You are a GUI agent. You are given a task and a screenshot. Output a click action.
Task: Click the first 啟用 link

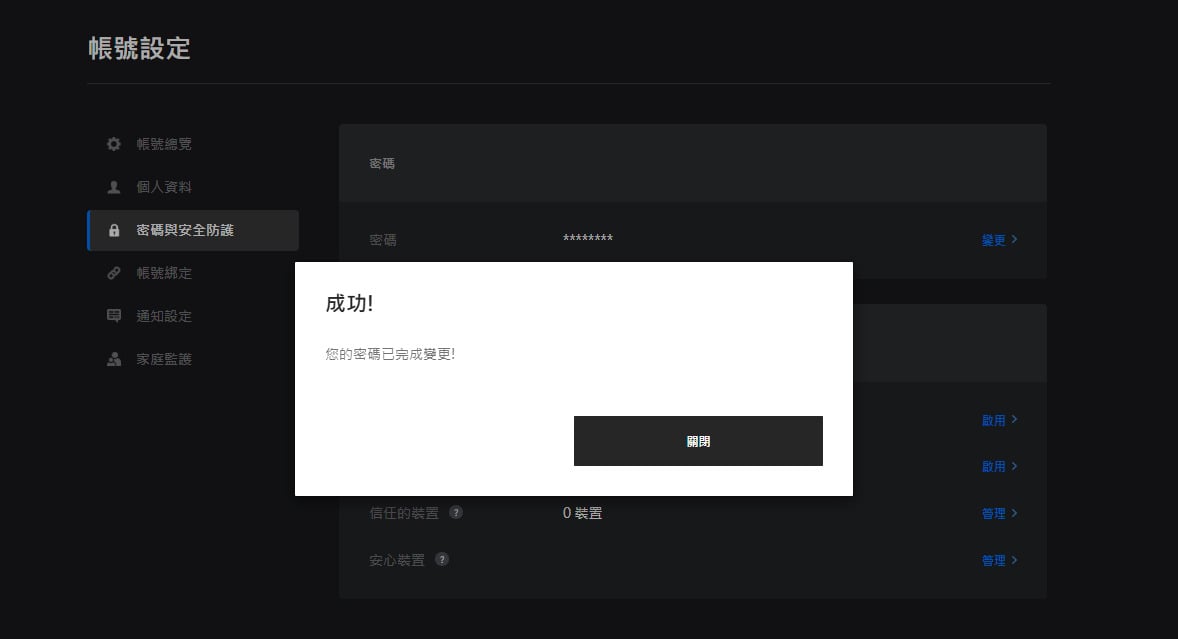click(993, 420)
